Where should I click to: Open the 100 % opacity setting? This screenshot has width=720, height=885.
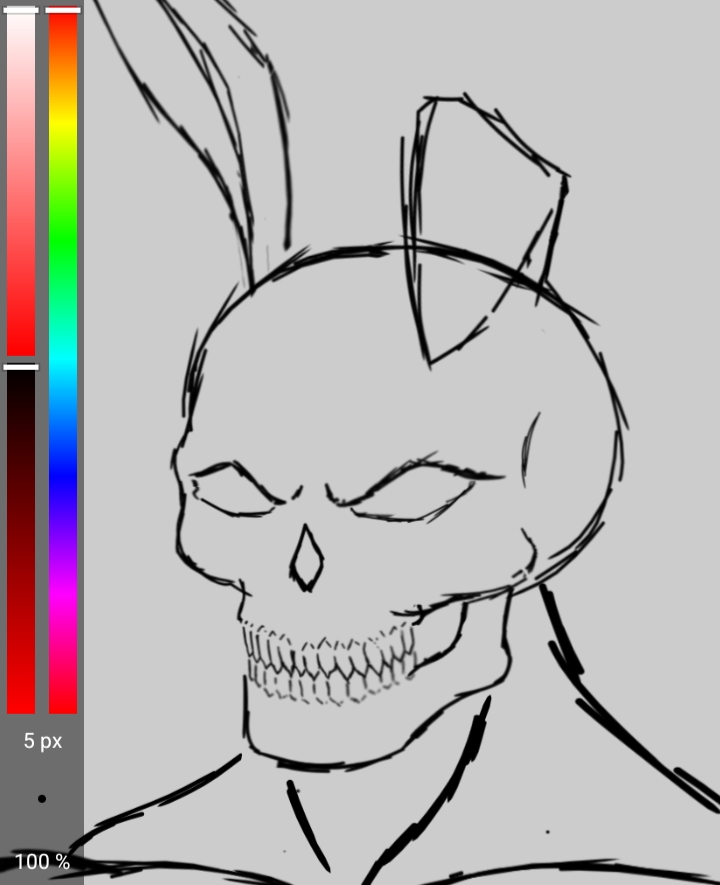click(41, 861)
